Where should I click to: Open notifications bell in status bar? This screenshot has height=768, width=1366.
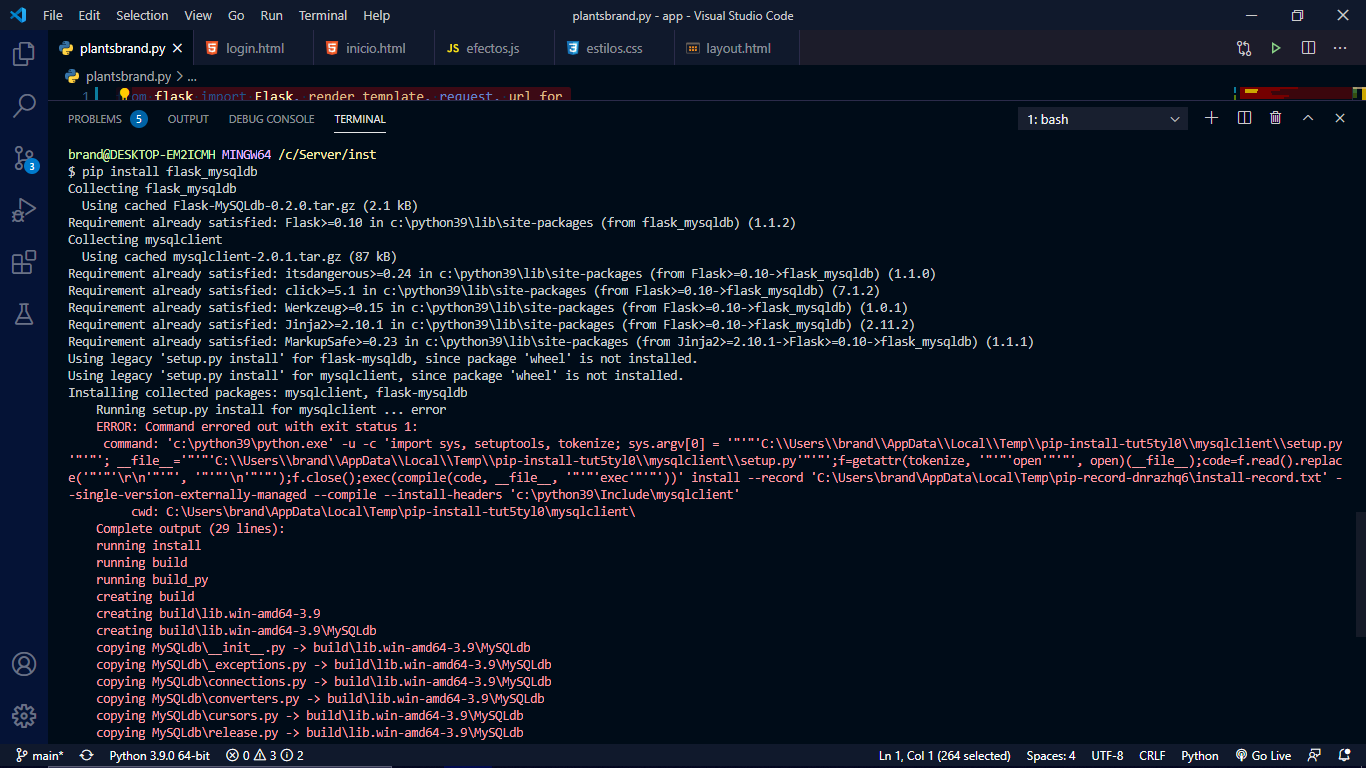[x=1342, y=756]
